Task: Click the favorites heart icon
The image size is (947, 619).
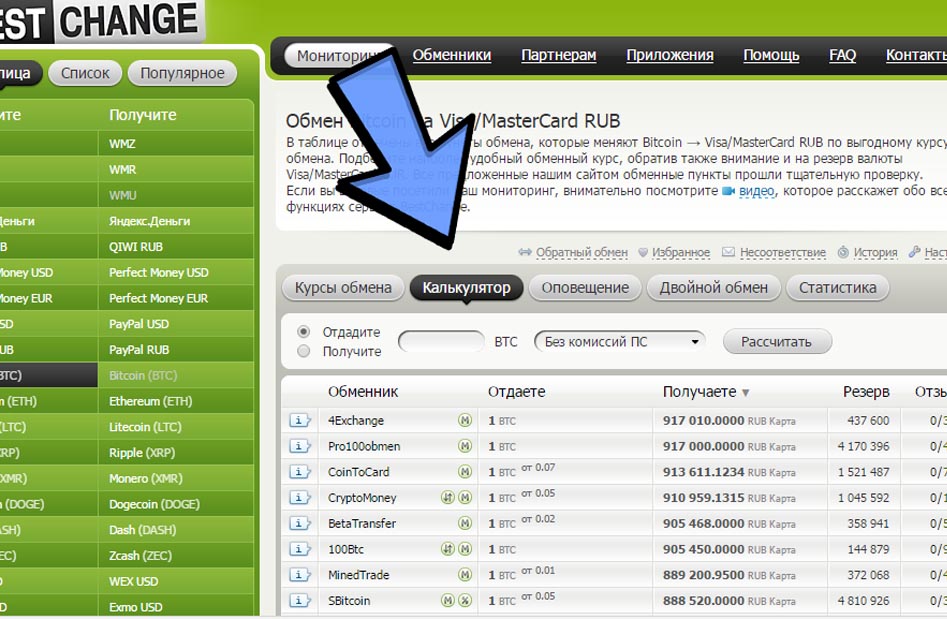Action: click(643, 252)
